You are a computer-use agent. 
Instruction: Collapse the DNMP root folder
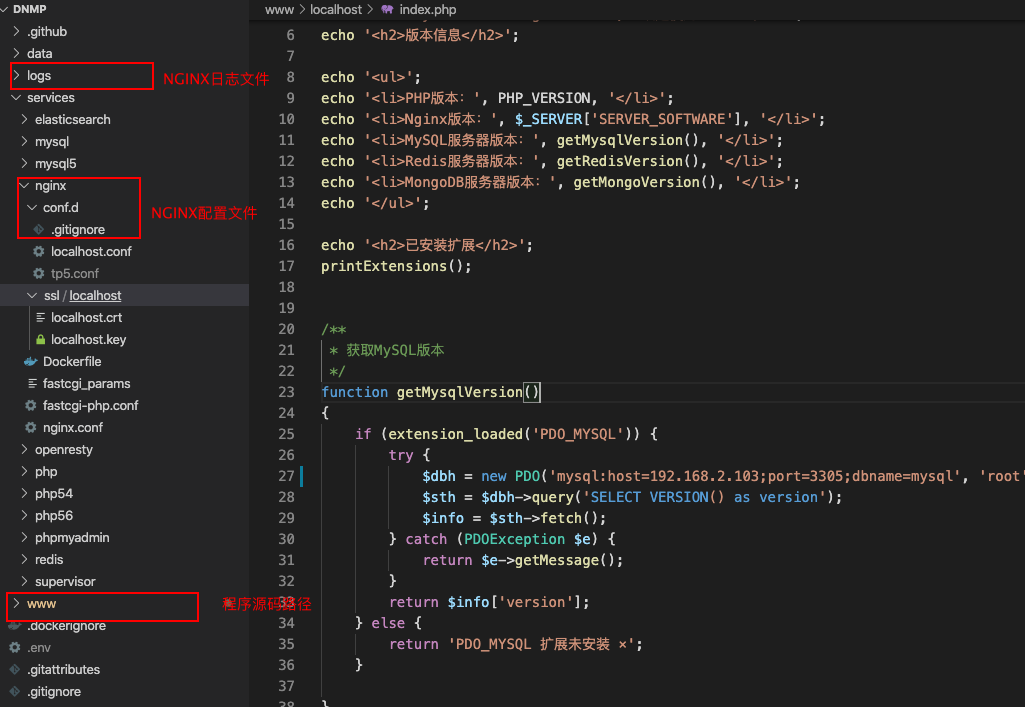[5, 9]
